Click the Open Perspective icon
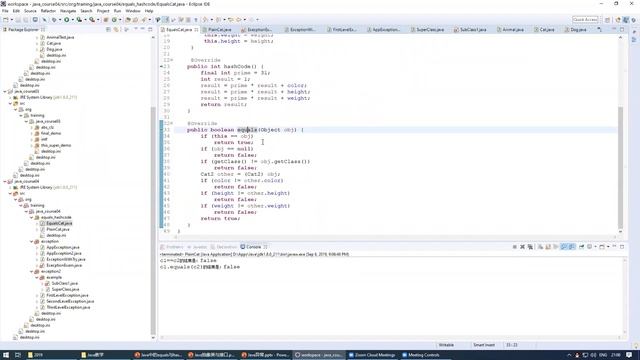Viewport: 640px width, 360px height. pos(607,20)
